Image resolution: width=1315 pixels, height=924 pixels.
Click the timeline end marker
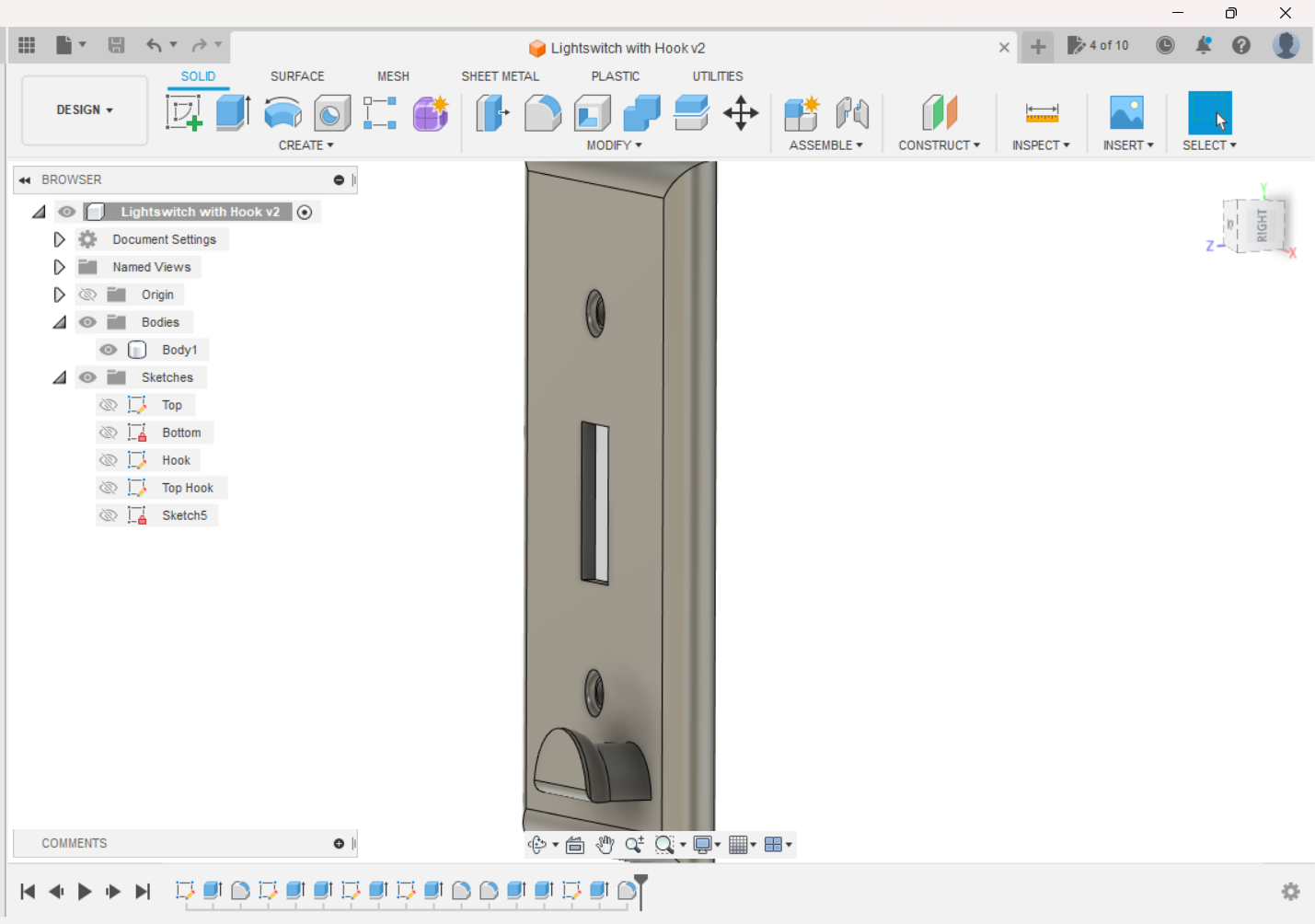coord(641,891)
